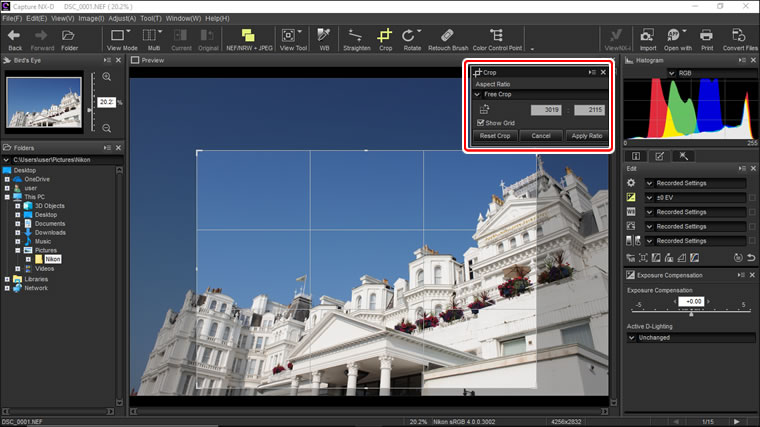Click the swap crop dimensions icon
Viewport: 760px width, 427px height.
click(485, 110)
